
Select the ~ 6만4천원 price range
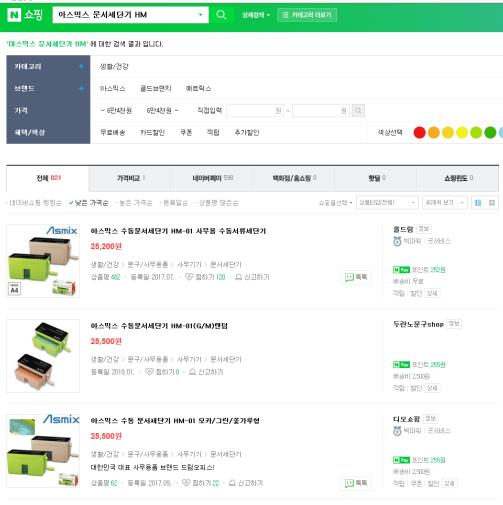click(116, 110)
